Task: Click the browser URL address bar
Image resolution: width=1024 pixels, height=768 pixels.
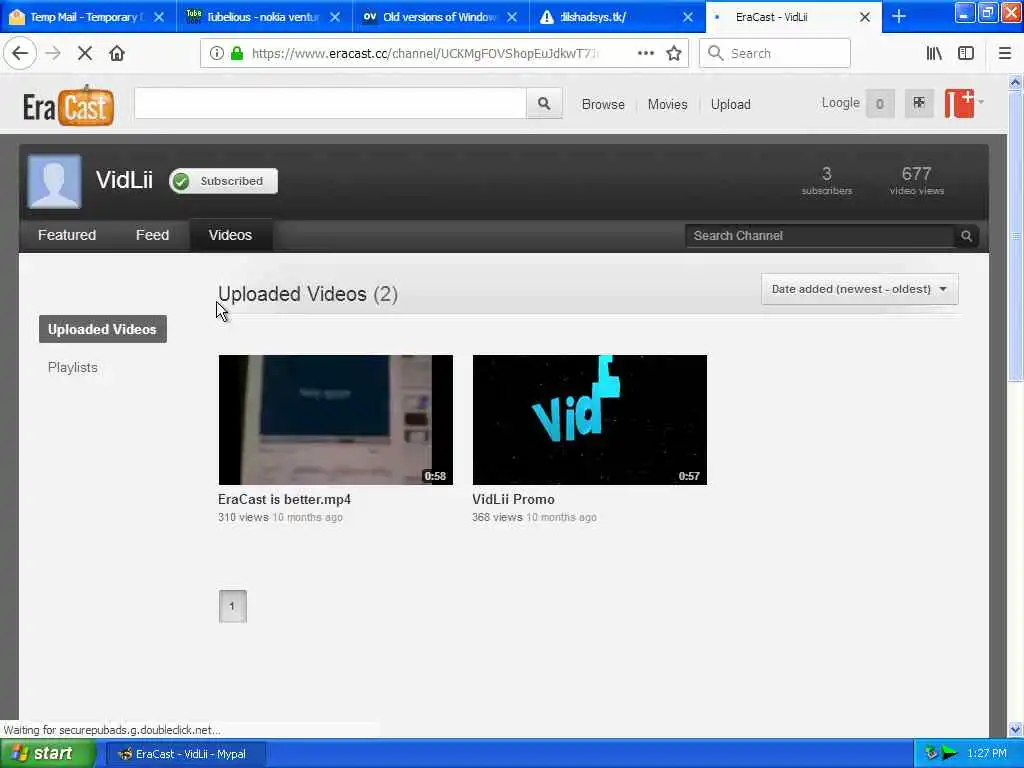Action: point(424,54)
